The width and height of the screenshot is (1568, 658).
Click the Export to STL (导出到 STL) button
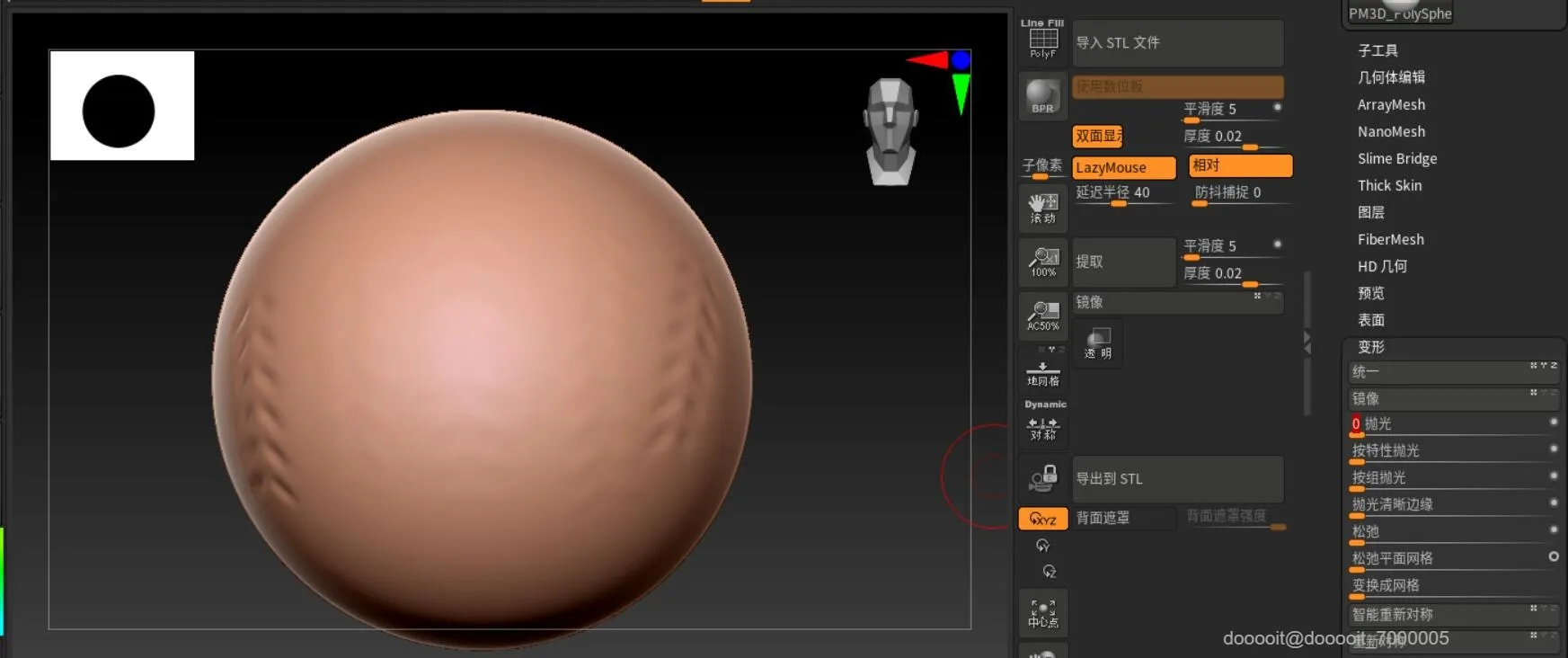tap(1177, 479)
